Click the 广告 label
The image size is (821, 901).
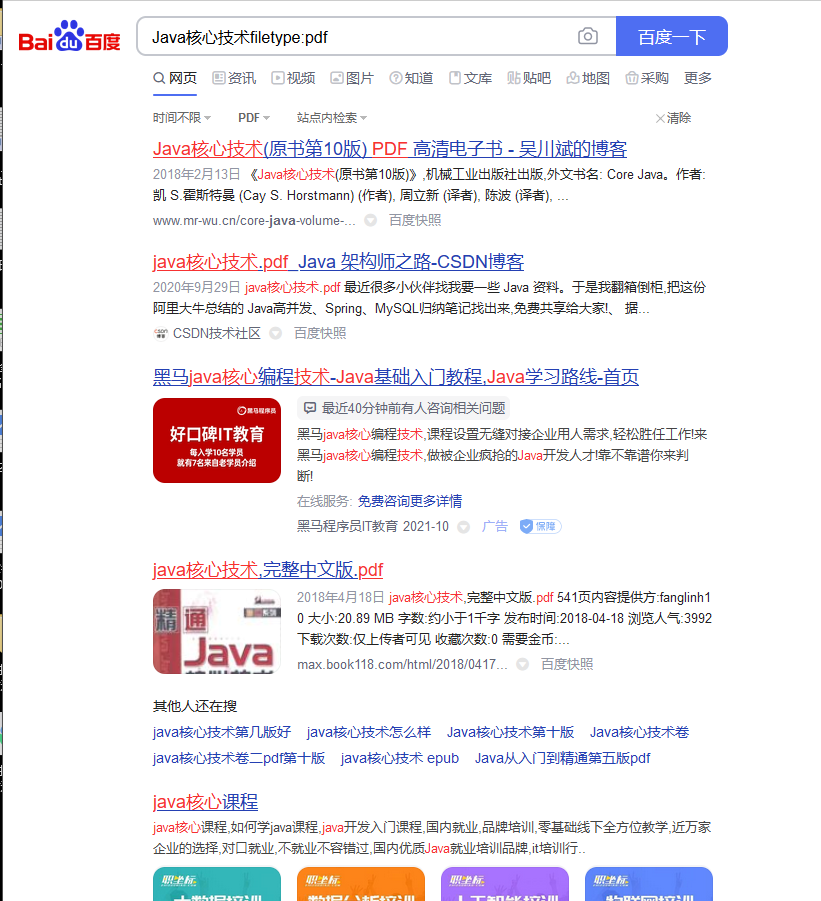click(x=495, y=526)
